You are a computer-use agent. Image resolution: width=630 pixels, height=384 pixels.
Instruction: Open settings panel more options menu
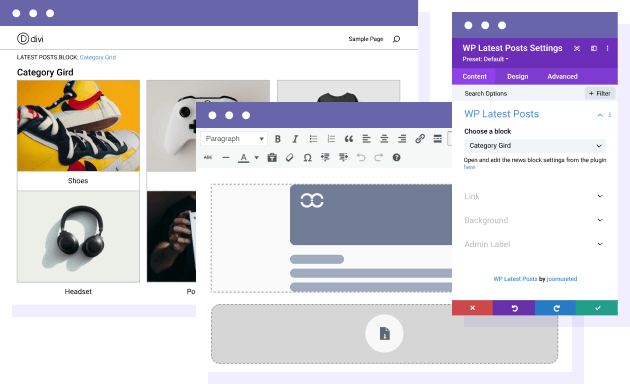[608, 48]
